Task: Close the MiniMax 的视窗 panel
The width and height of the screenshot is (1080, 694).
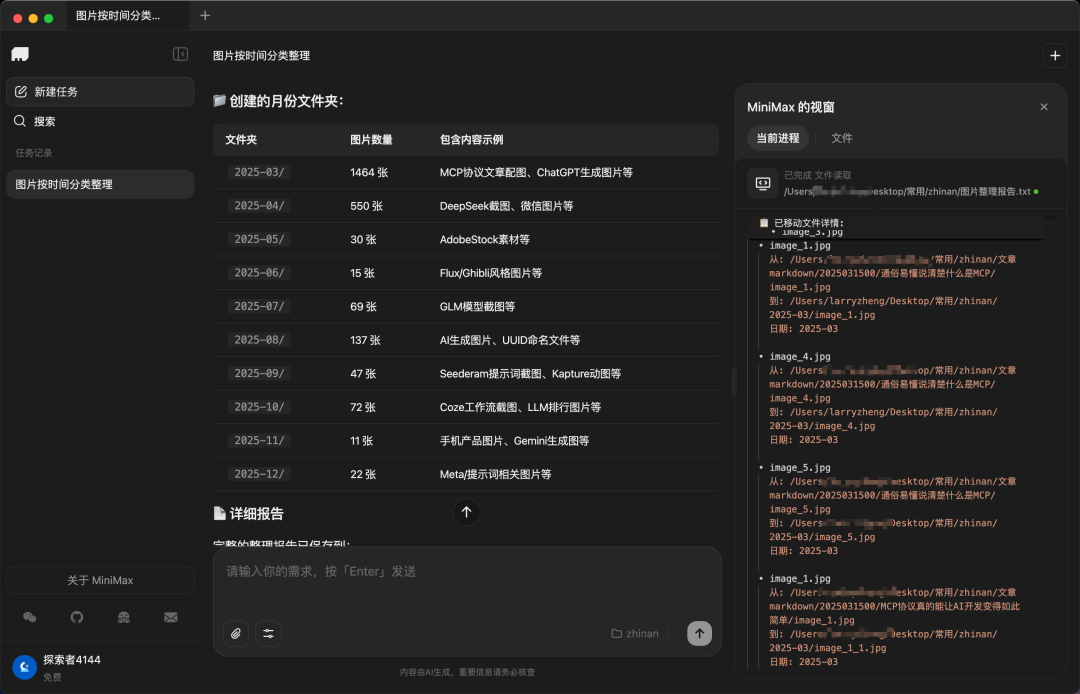Action: pyautogui.click(x=1044, y=106)
